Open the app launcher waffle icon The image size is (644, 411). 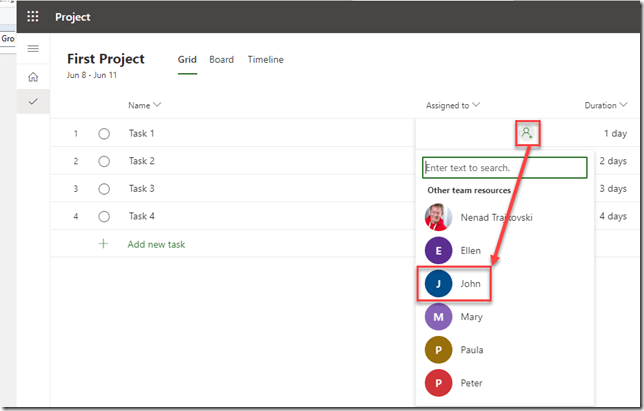tap(32, 17)
